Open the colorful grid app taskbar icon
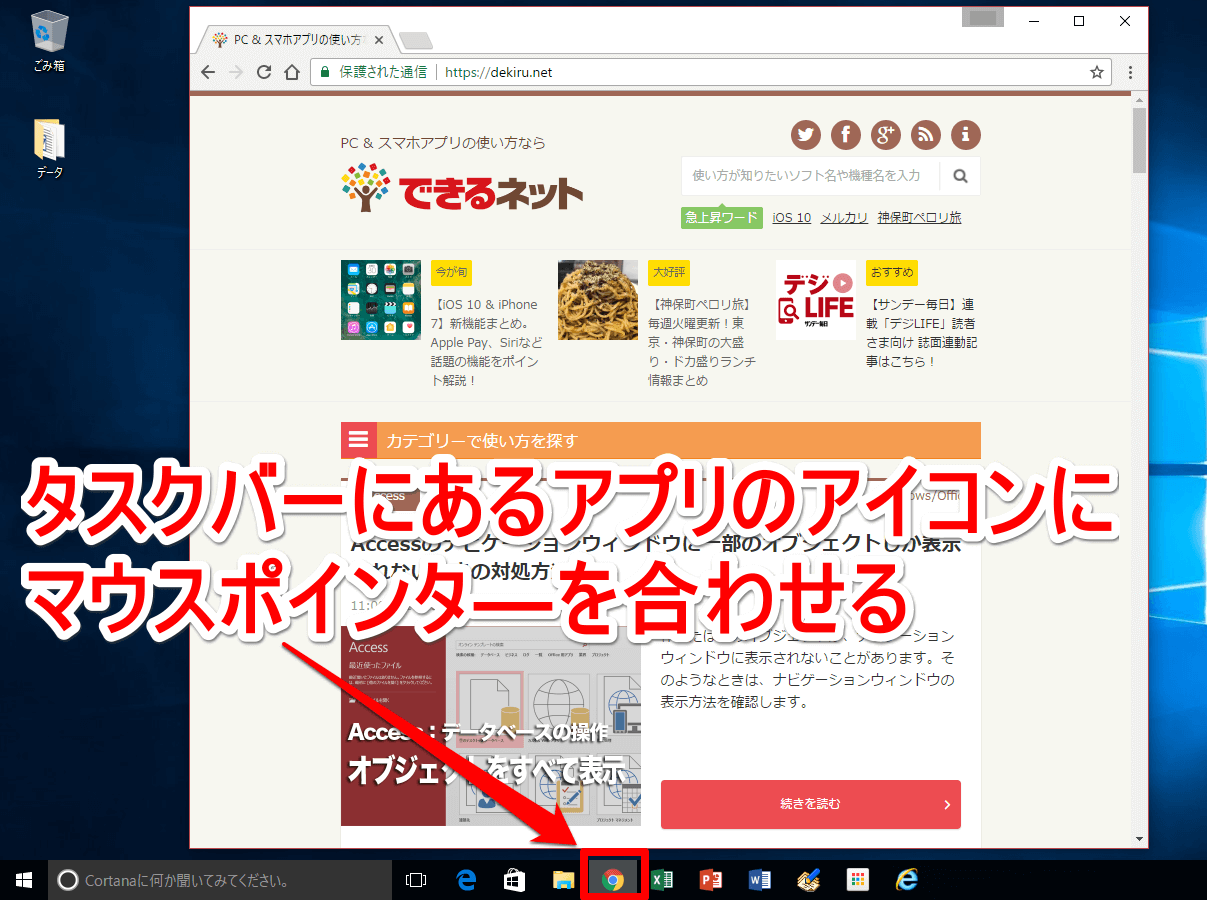 858,880
